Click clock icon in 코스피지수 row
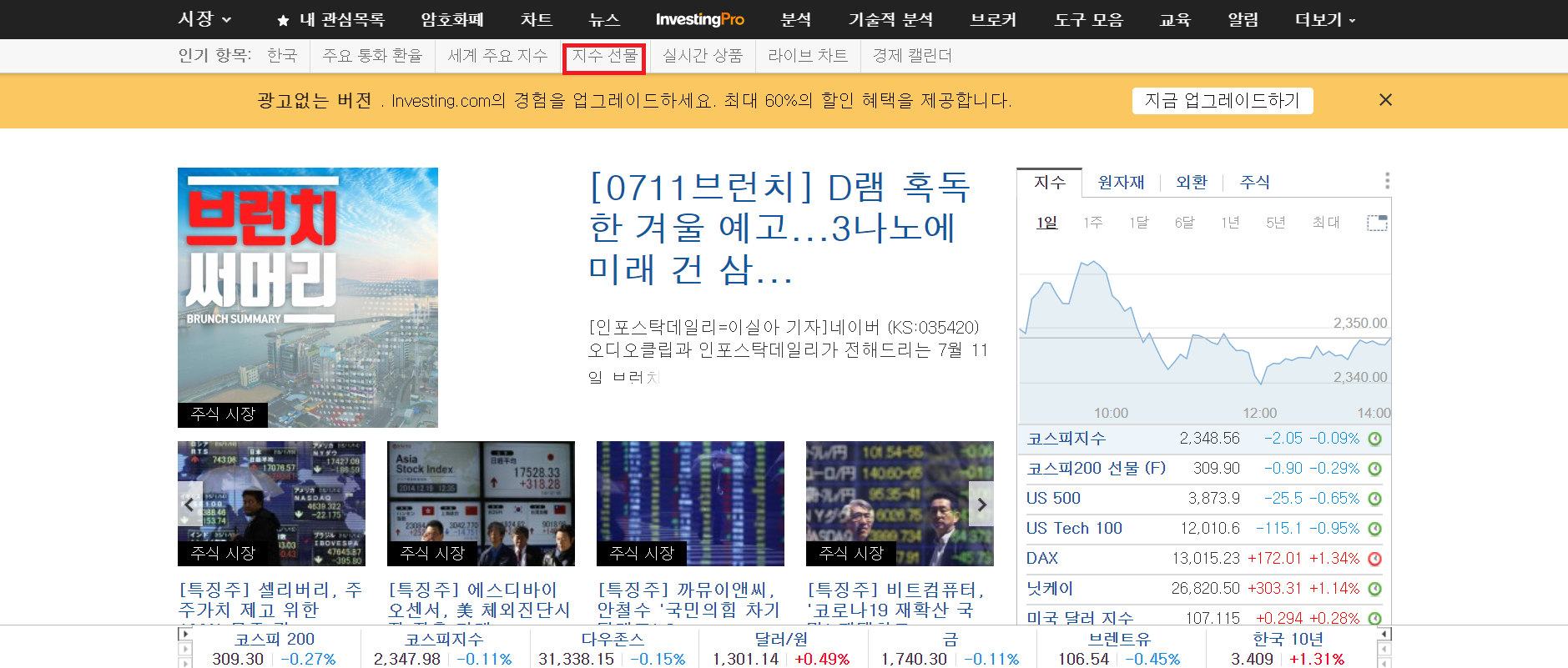The width and height of the screenshot is (1568, 668). click(1374, 439)
